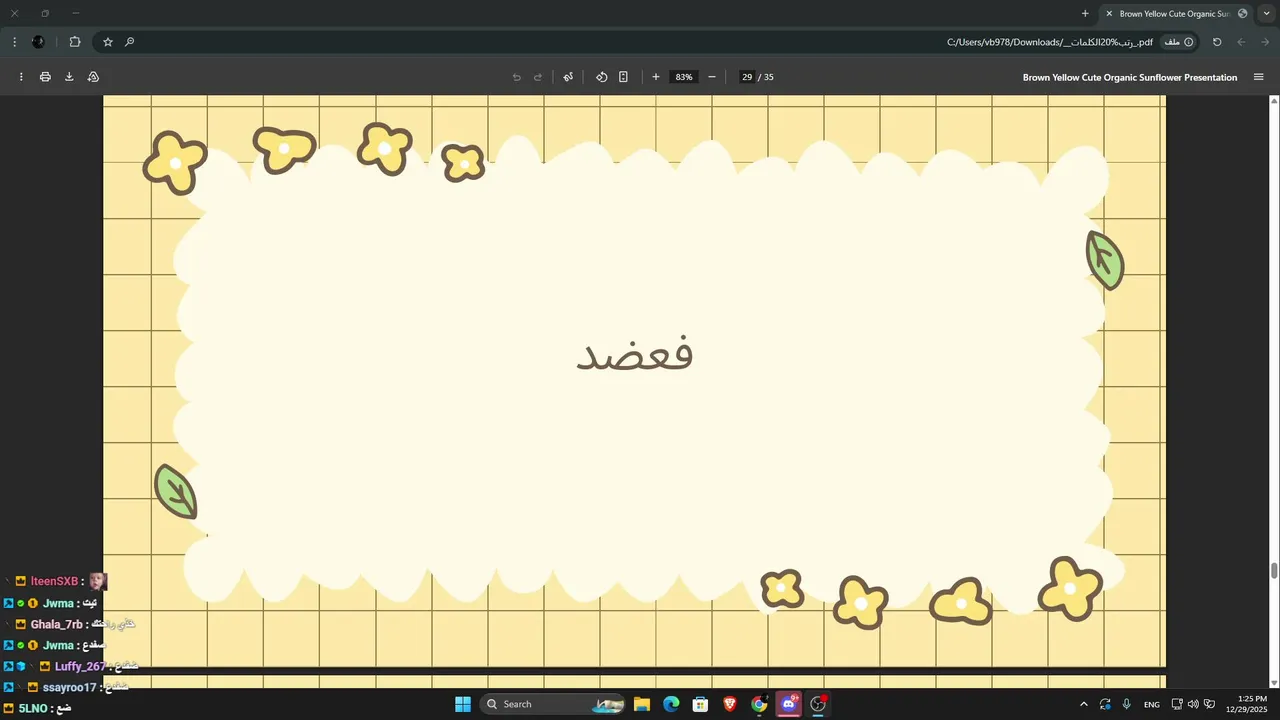The height and width of the screenshot is (720, 1280).
Task: Click the magnifier zoom indicator in address bar
Action: tap(130, 42)
